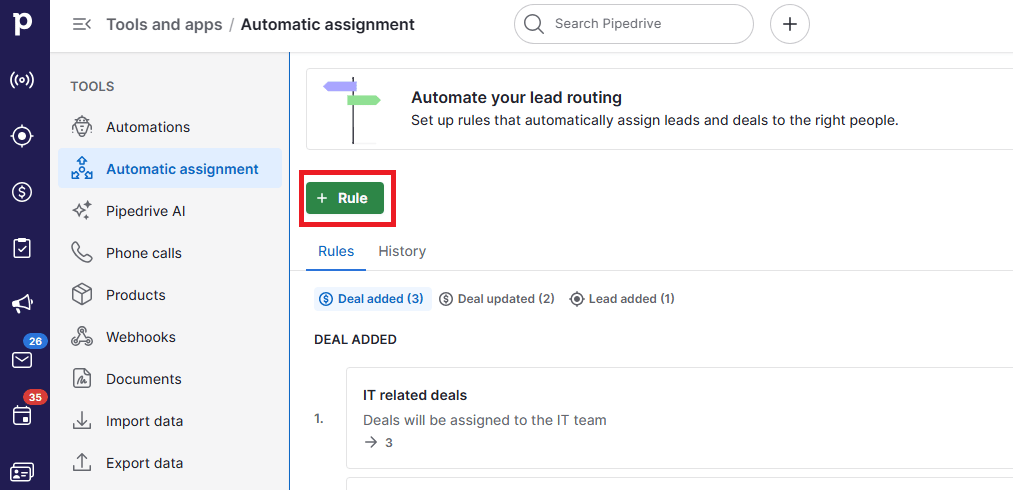
Task: Open Contacts card icon in dark sidebar
Action: pyautogui.click(x=23, y=473)
